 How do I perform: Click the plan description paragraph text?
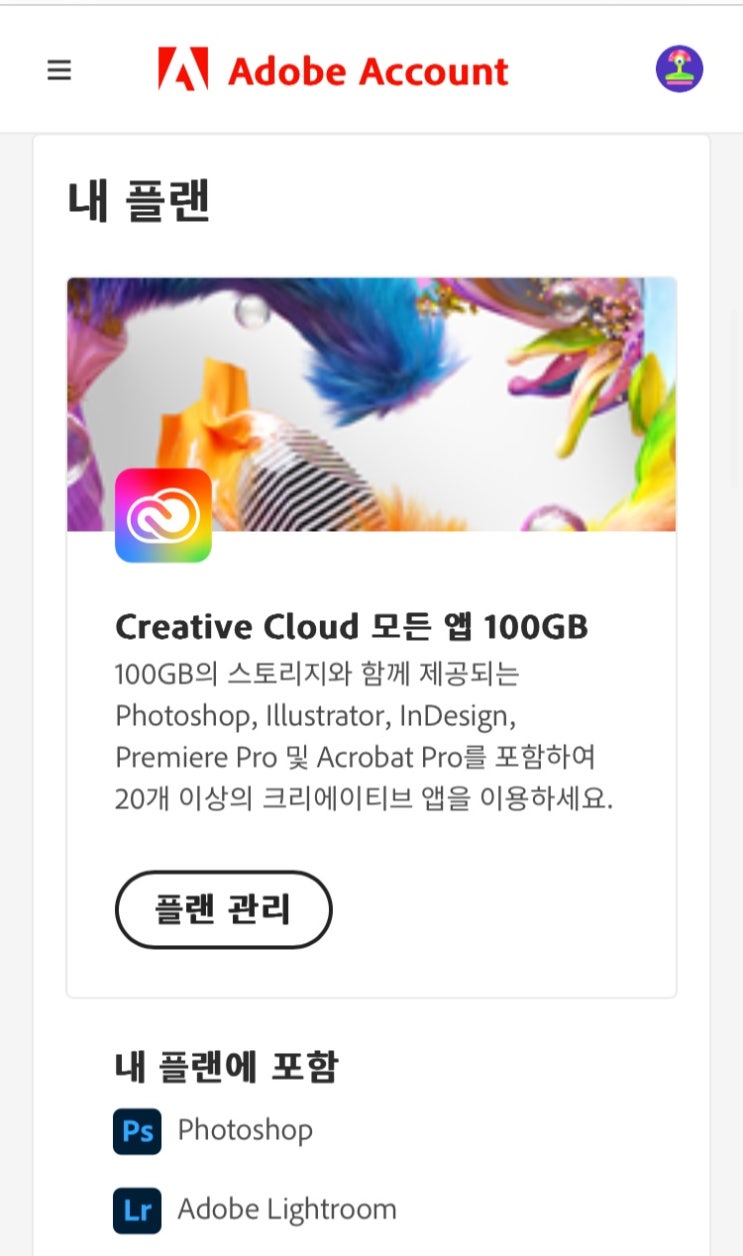pyautogui.click(x=364, y=737)
